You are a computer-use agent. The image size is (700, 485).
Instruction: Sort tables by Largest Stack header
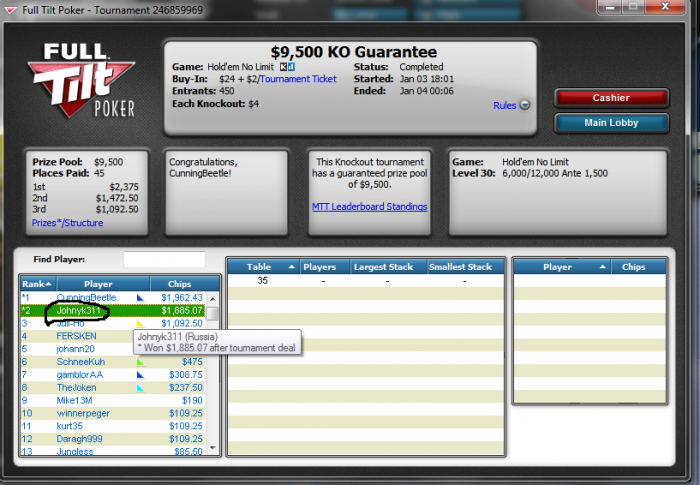coord(388,267)
